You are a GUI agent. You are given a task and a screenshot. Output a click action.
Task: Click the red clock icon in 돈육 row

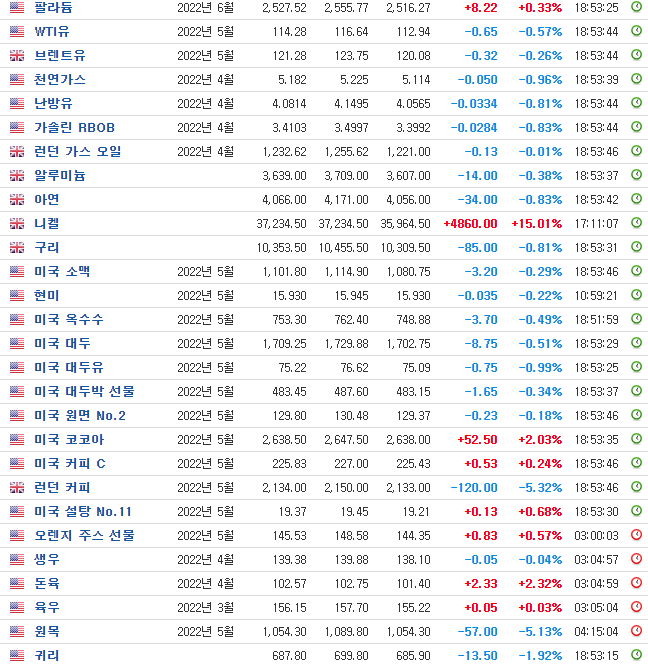click(x=636, y=583)
